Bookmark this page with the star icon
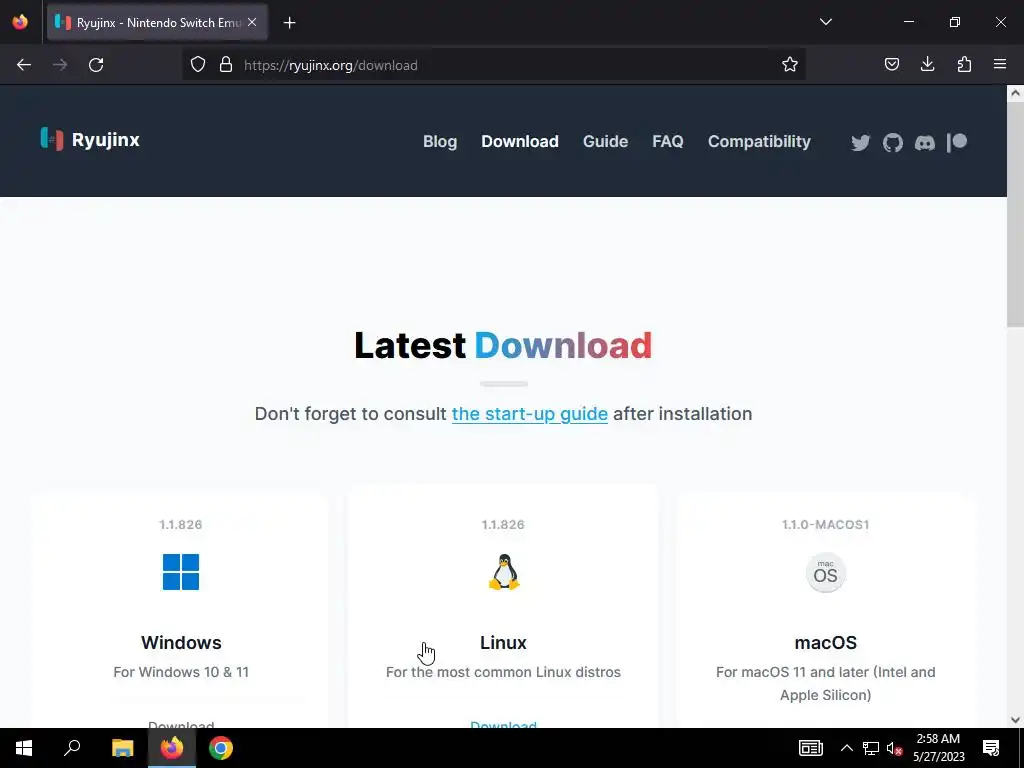The image size is (1024, 768). (x=790, y=65)
